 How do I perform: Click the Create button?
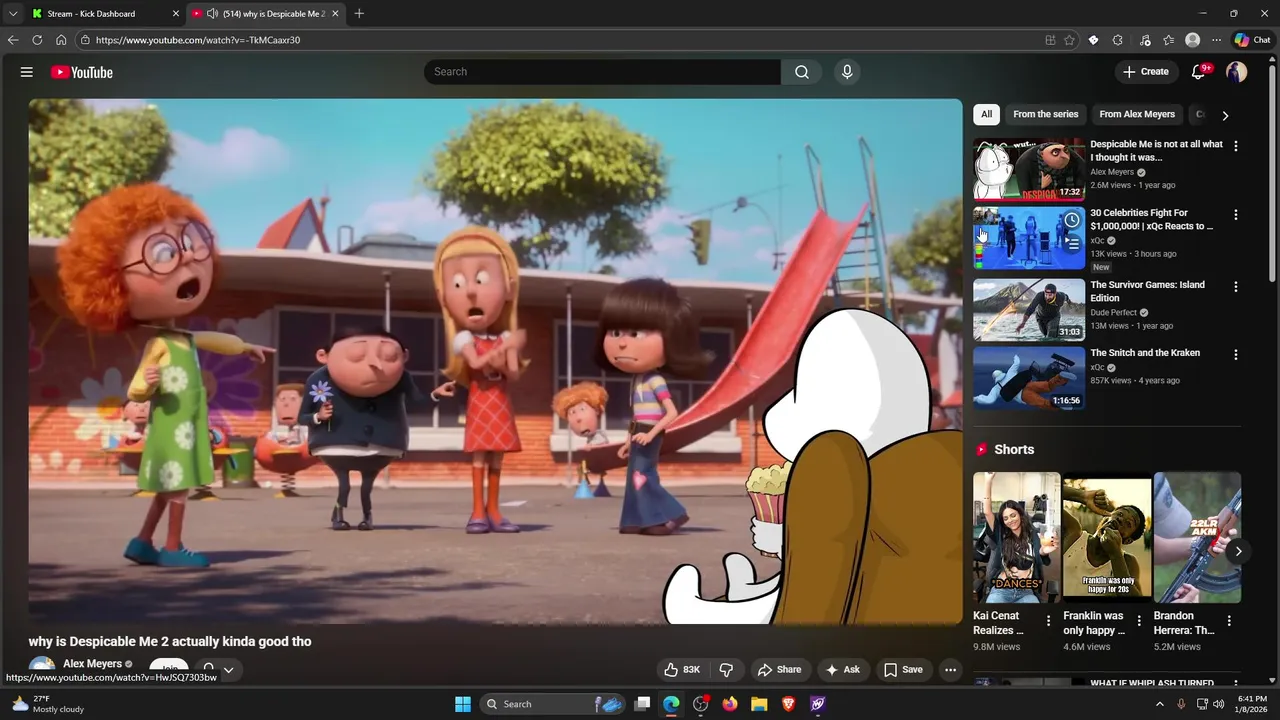[1145, 72]
